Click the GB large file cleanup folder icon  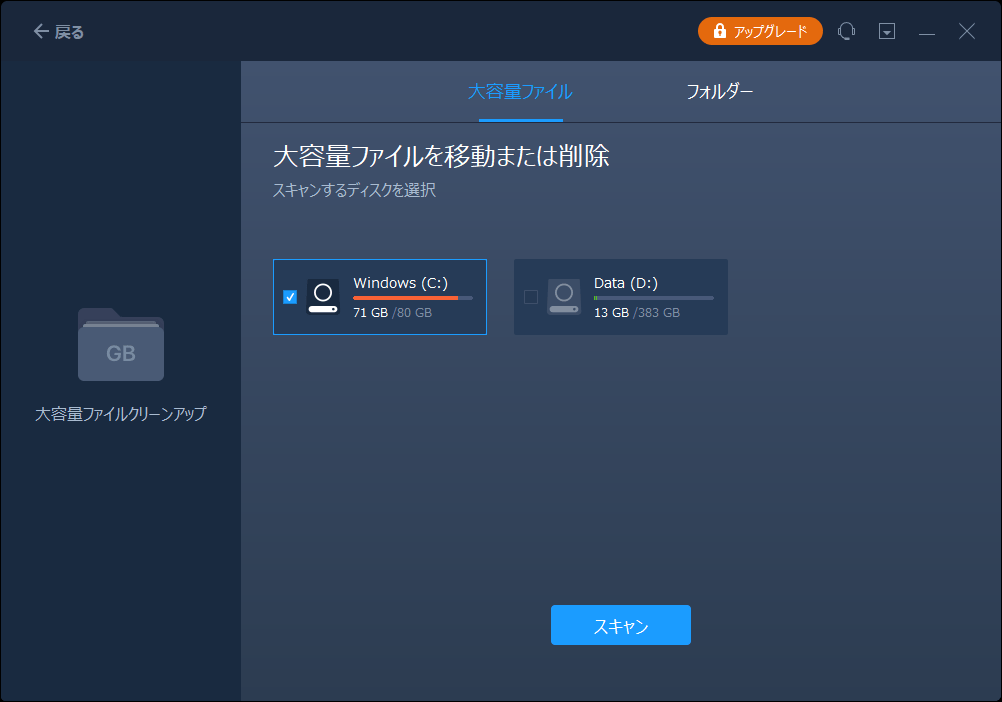pyautogui.click(x=120, y=347)
